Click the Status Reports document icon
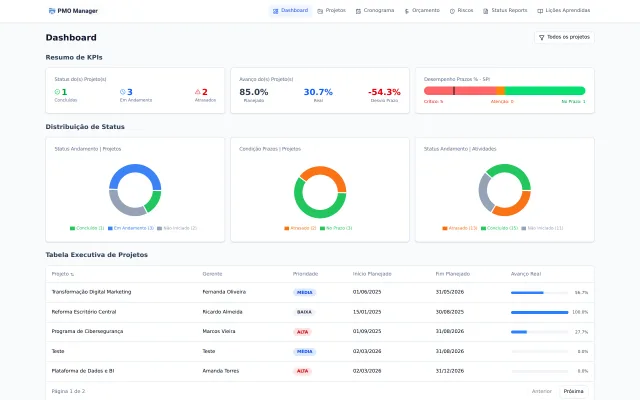The image size is (640, 400). click(485, 11)
